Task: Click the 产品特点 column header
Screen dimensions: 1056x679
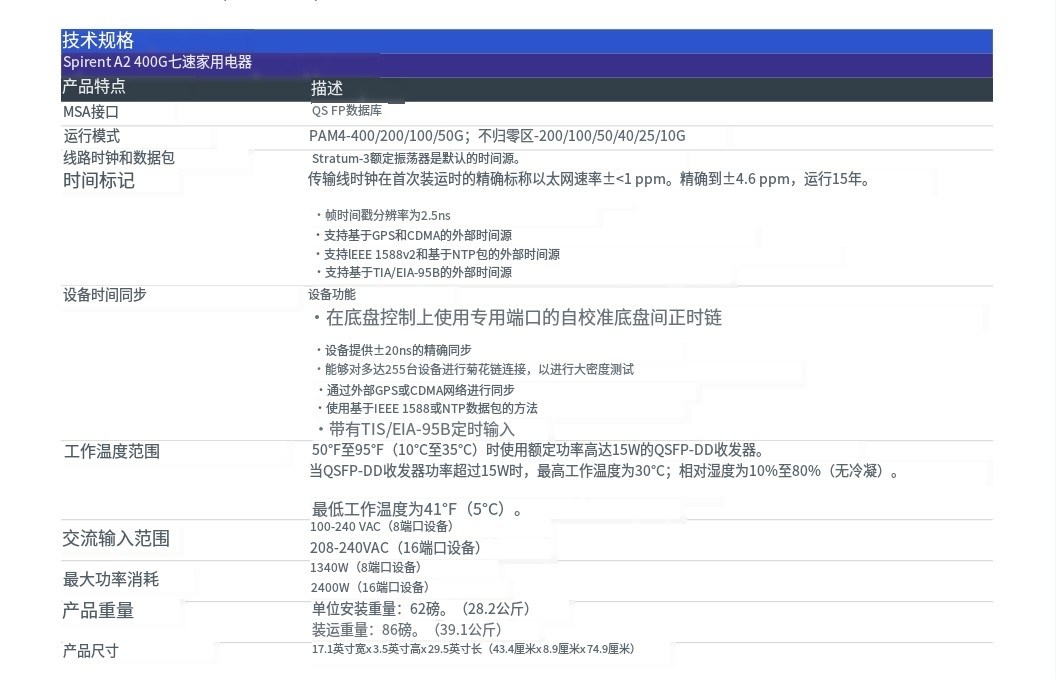Action: 94,87
